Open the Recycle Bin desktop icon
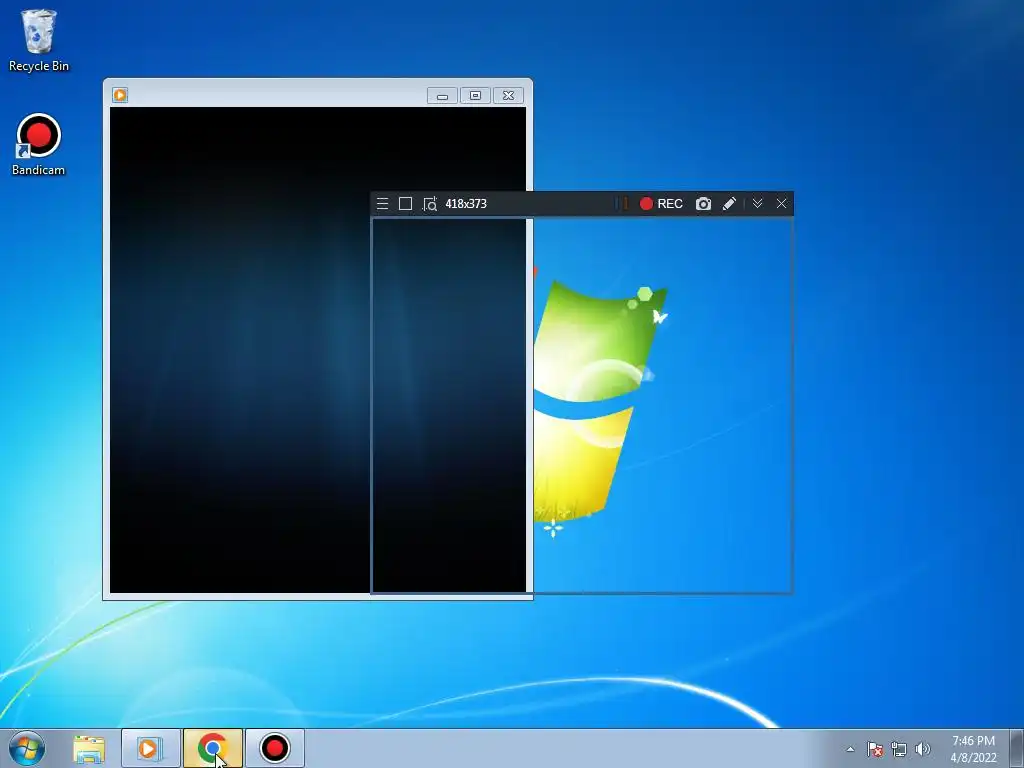 (x=39, y=40)
